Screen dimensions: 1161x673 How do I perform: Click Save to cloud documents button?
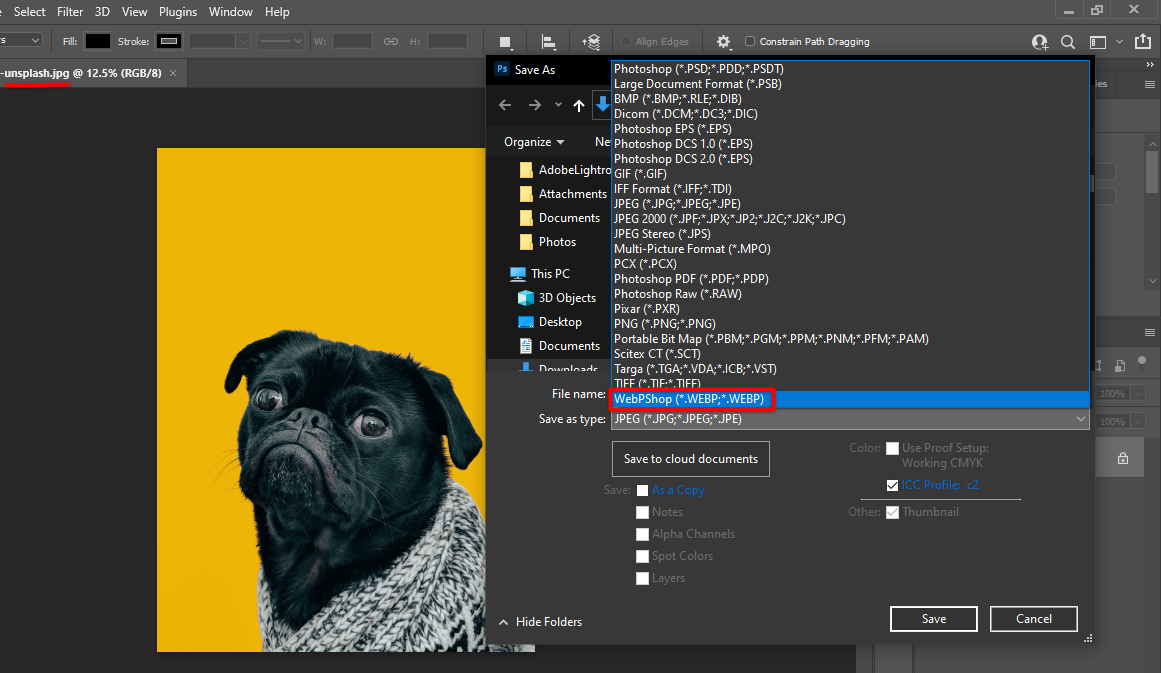pyautogui.click(x=690, y=459)
